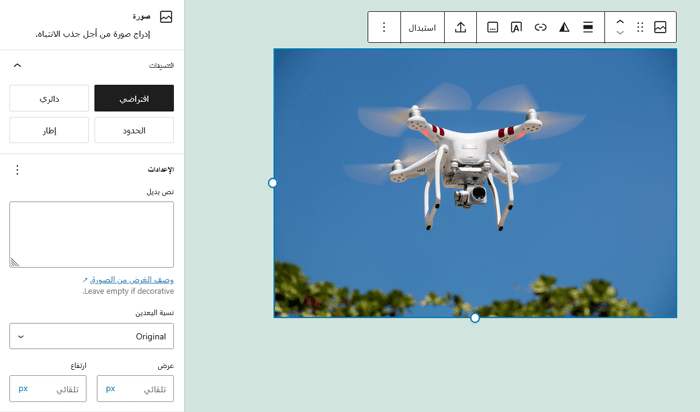Select the الحدود border style
Viewport: 700px width, 412px height.
134,131
